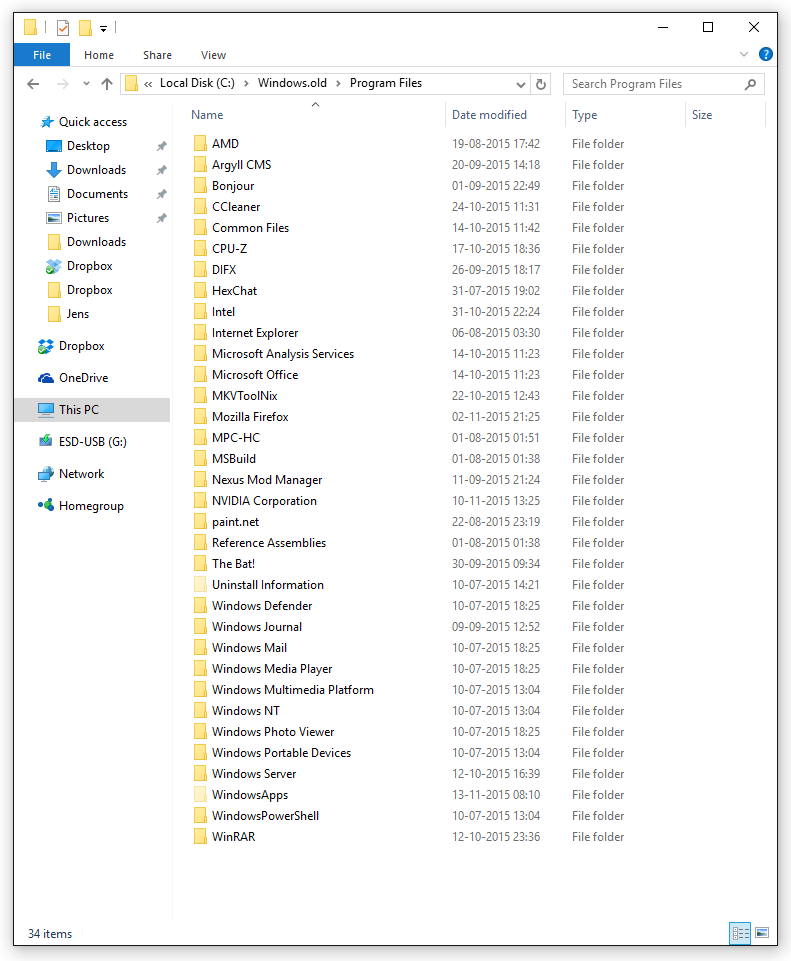Viewport: 791px width, 961px height.
Task: Go back with the Back arrow
Action: (x=33, y=84)
